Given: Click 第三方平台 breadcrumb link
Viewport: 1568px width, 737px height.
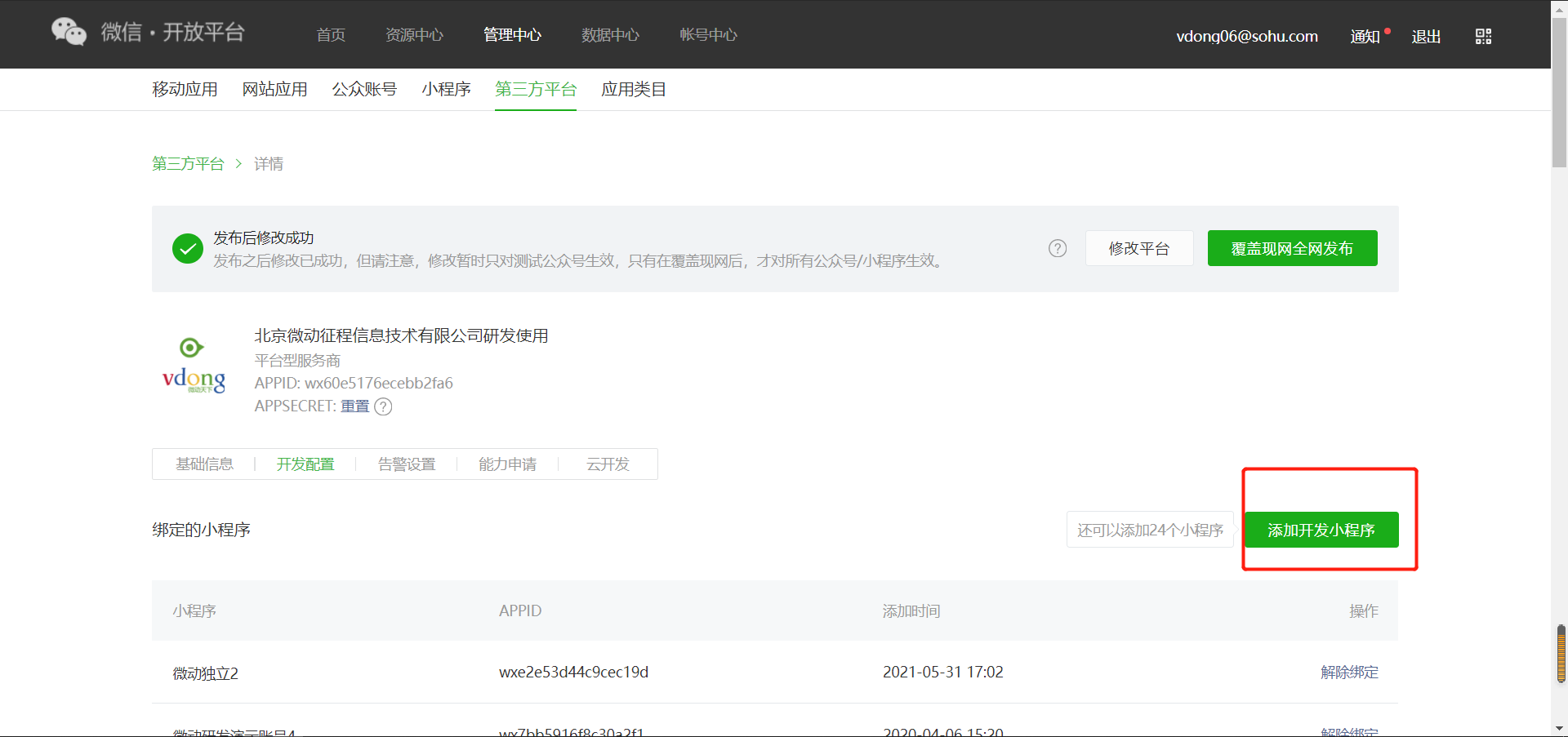Looking at the screenshot, I should click(x=188, y=163).
